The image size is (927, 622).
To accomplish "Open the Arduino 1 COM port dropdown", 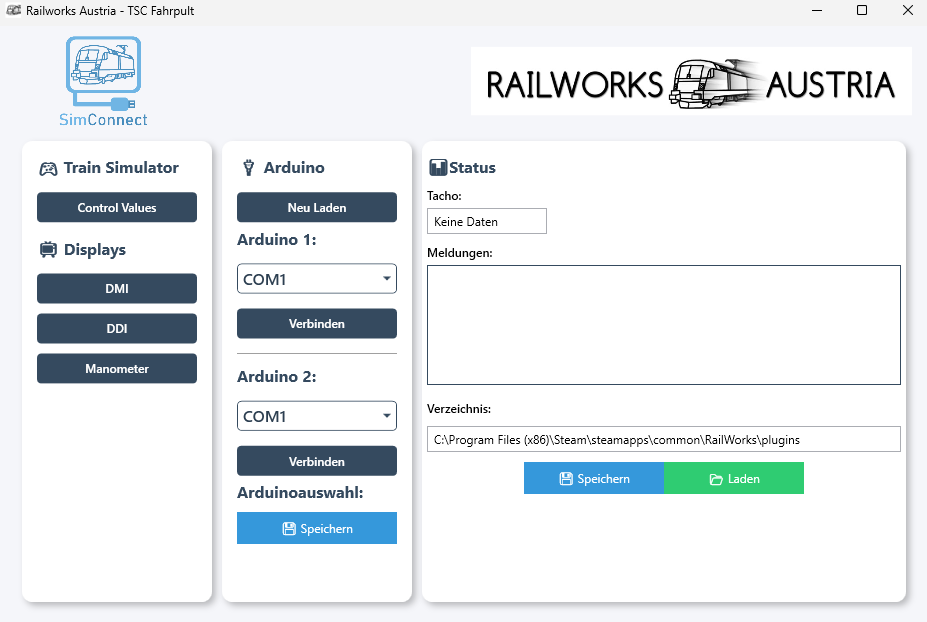I will point(317,279).
